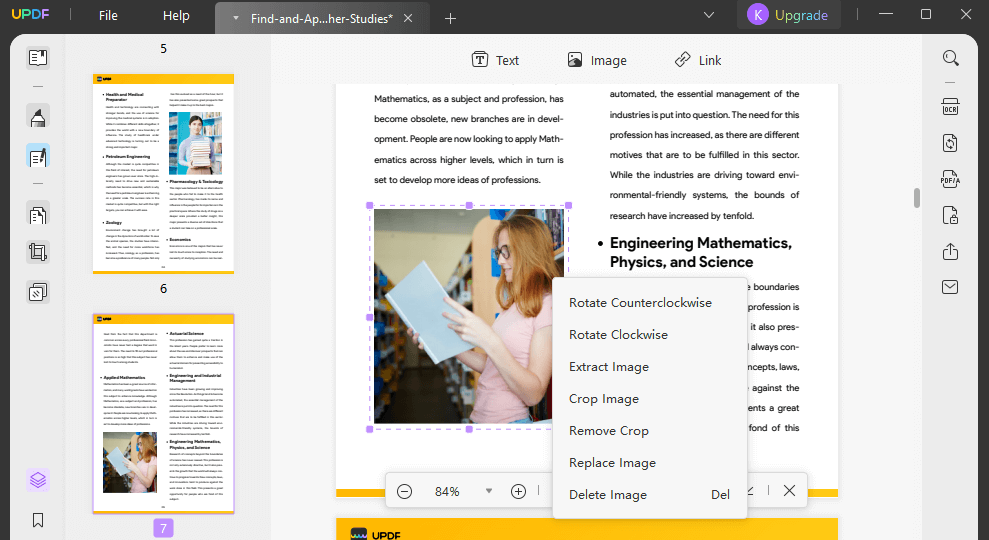Select the Edit PDF tool in sidebar
The width and height of the screenshot is (989, 540).
coord(38,156)
